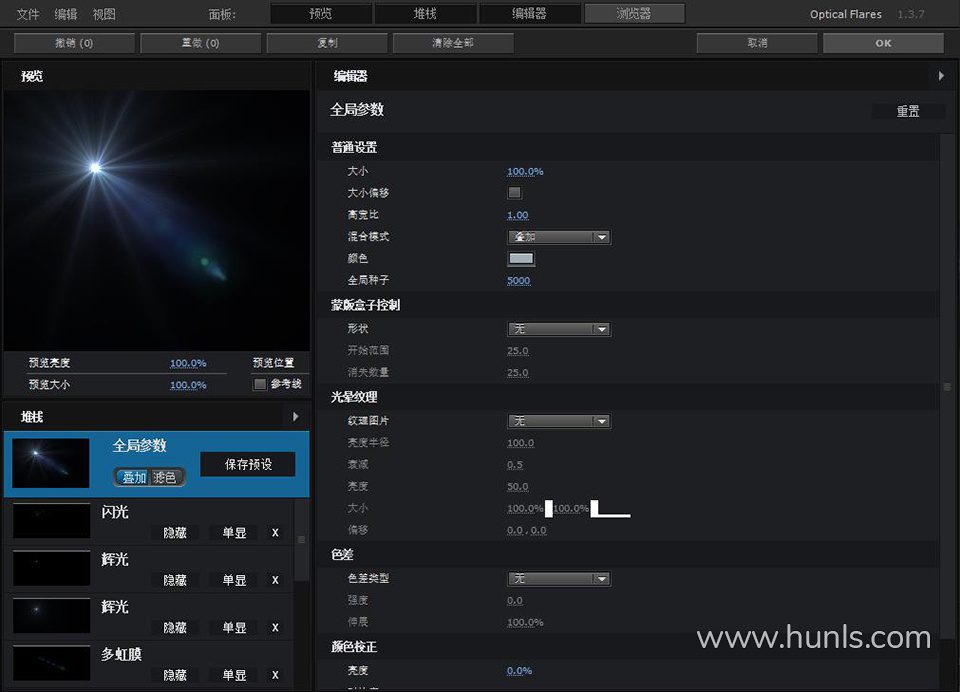
Task: Solo the 多虹膜 element
Action: click(234, 675)
